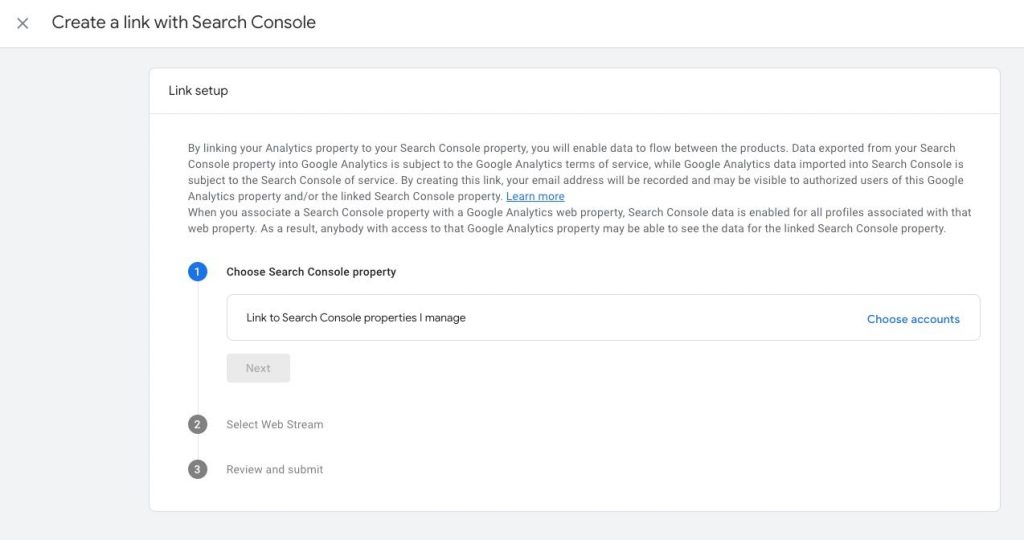Click the paragraph starting 'By linking your Analytics'
The width and height of the screenshot is (1024, 540).
575,172
